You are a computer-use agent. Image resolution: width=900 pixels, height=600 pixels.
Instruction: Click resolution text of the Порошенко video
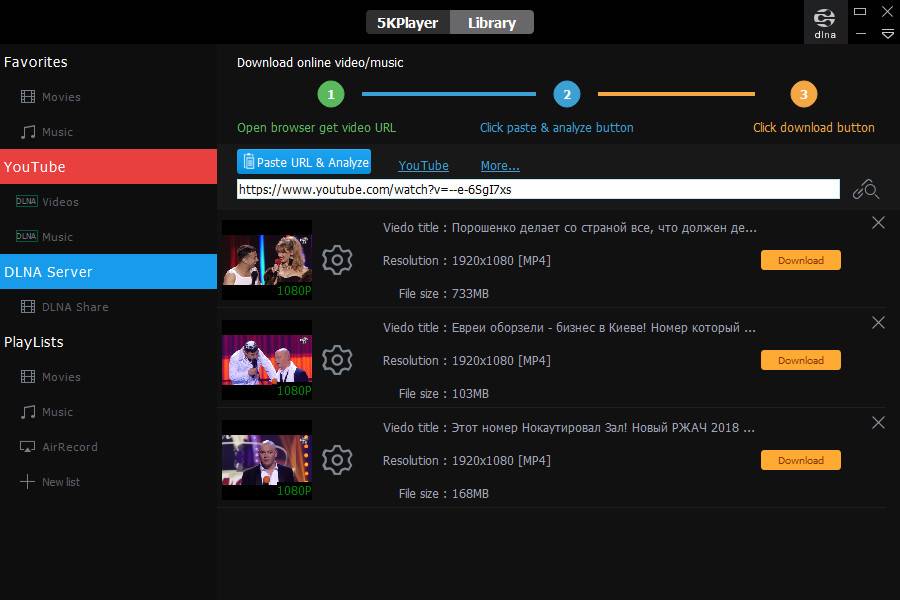(467, 261)
